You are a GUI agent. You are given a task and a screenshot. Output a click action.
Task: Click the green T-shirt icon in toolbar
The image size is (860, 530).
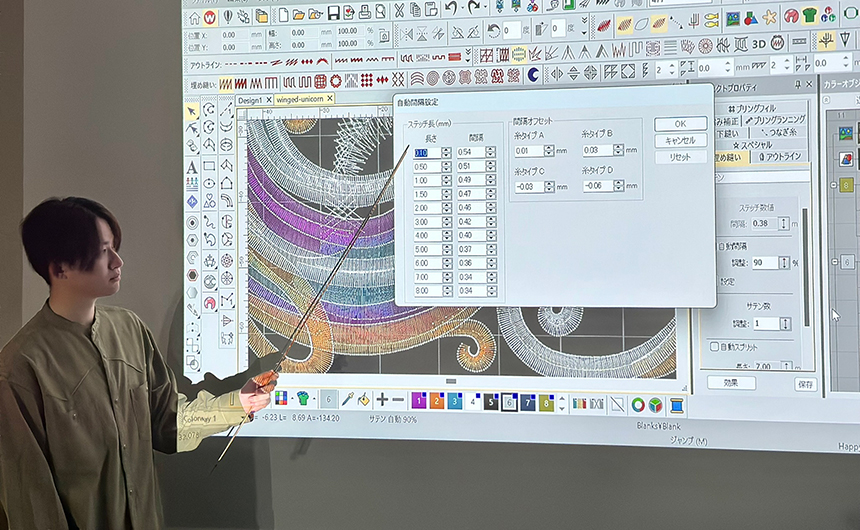click(810, 15)
